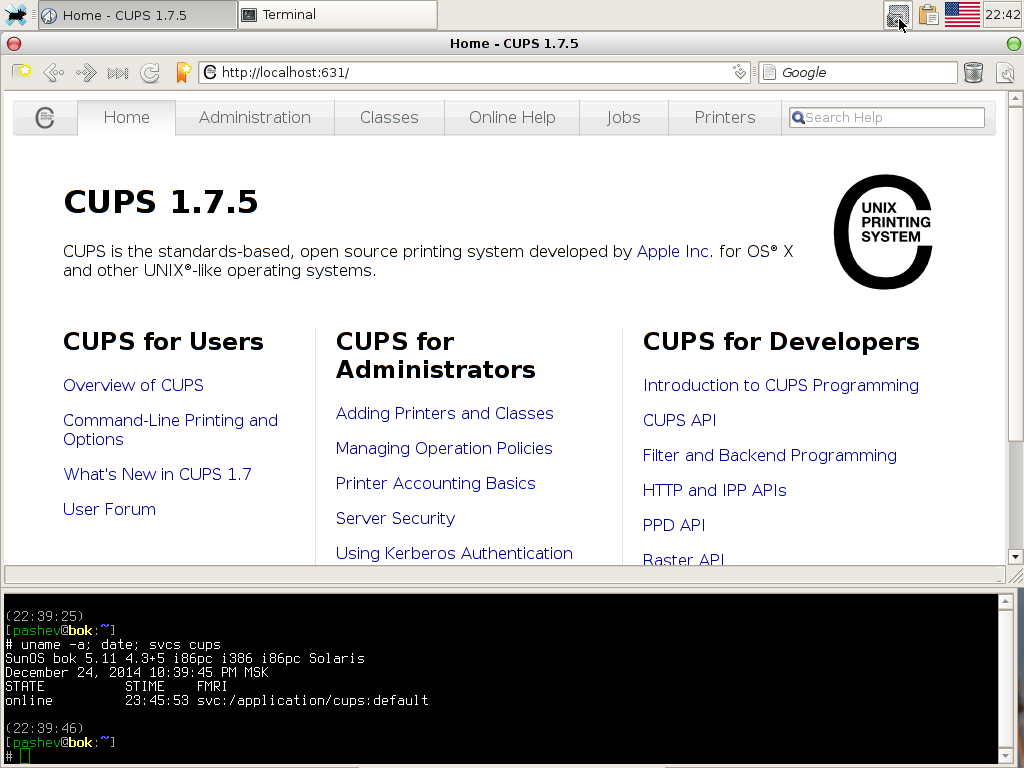
Task: Open the PPD API link
Action: [674, 525]
